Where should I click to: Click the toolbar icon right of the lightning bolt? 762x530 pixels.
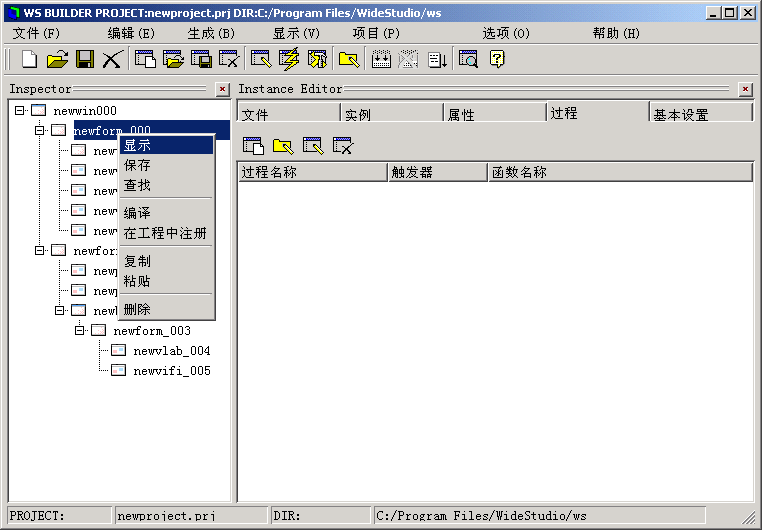click(x=317, y=59)
